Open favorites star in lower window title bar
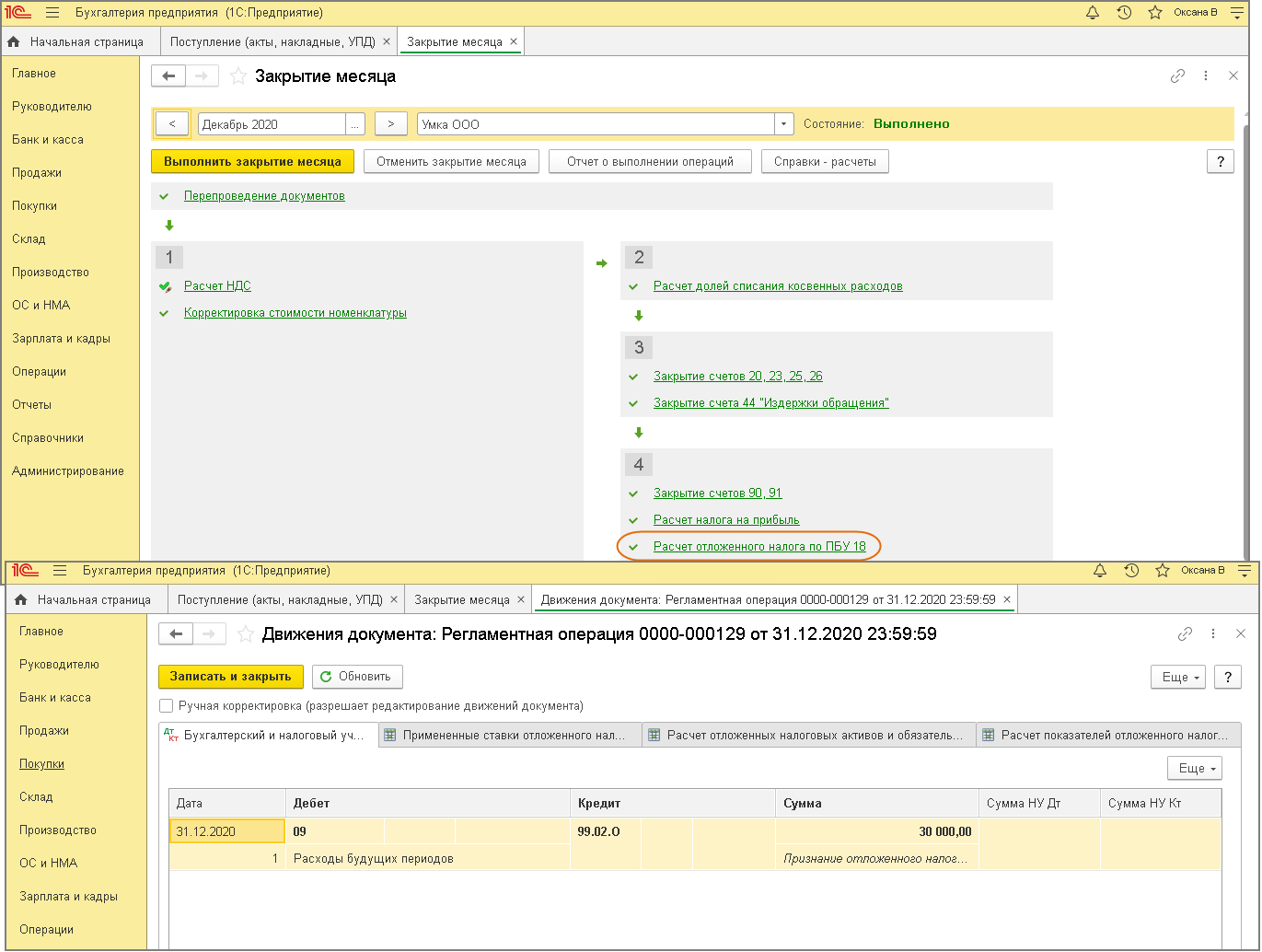1262x952 pixels. 1163,571
